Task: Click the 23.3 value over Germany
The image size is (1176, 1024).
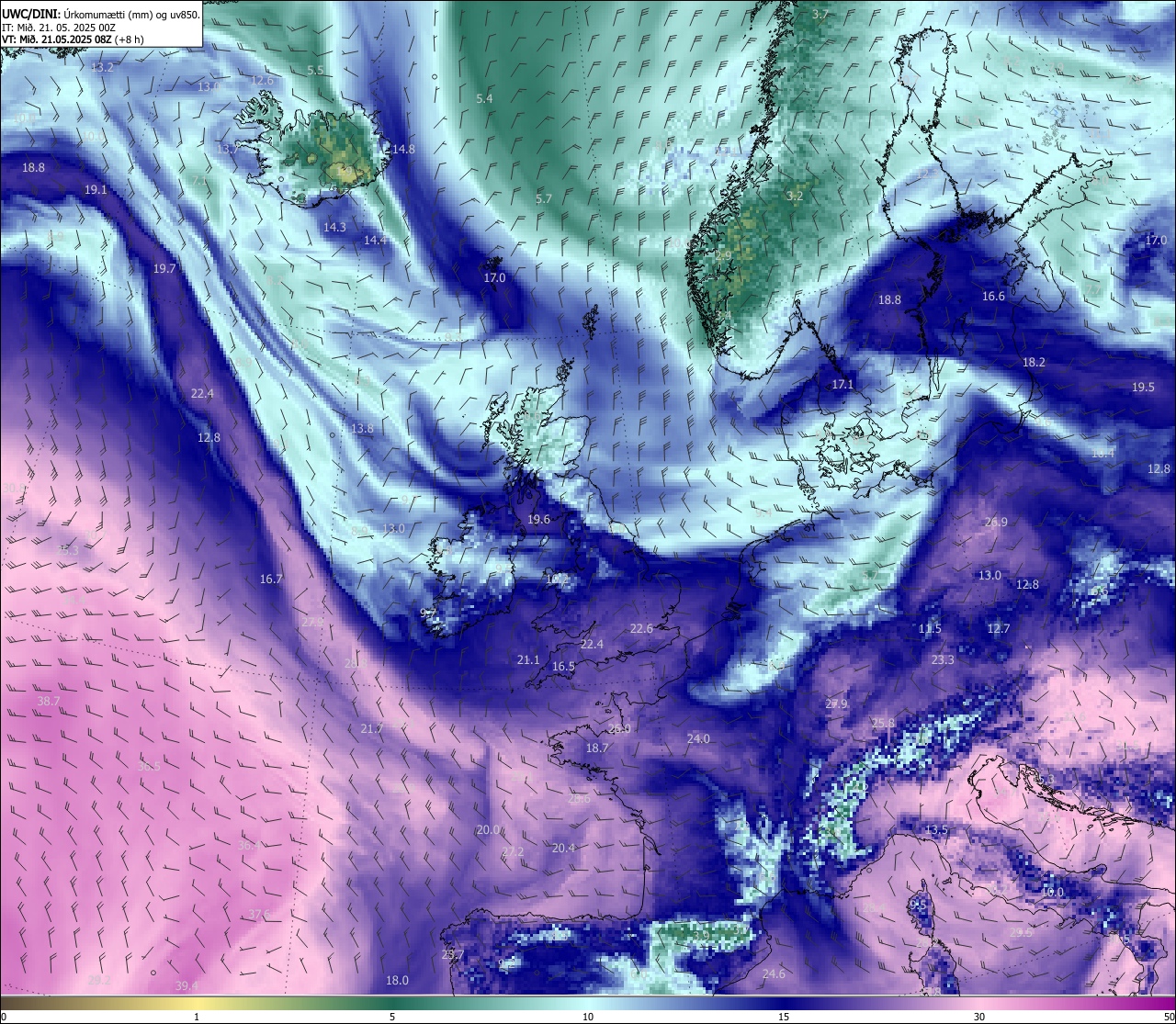Action: [x=943, y=660]
